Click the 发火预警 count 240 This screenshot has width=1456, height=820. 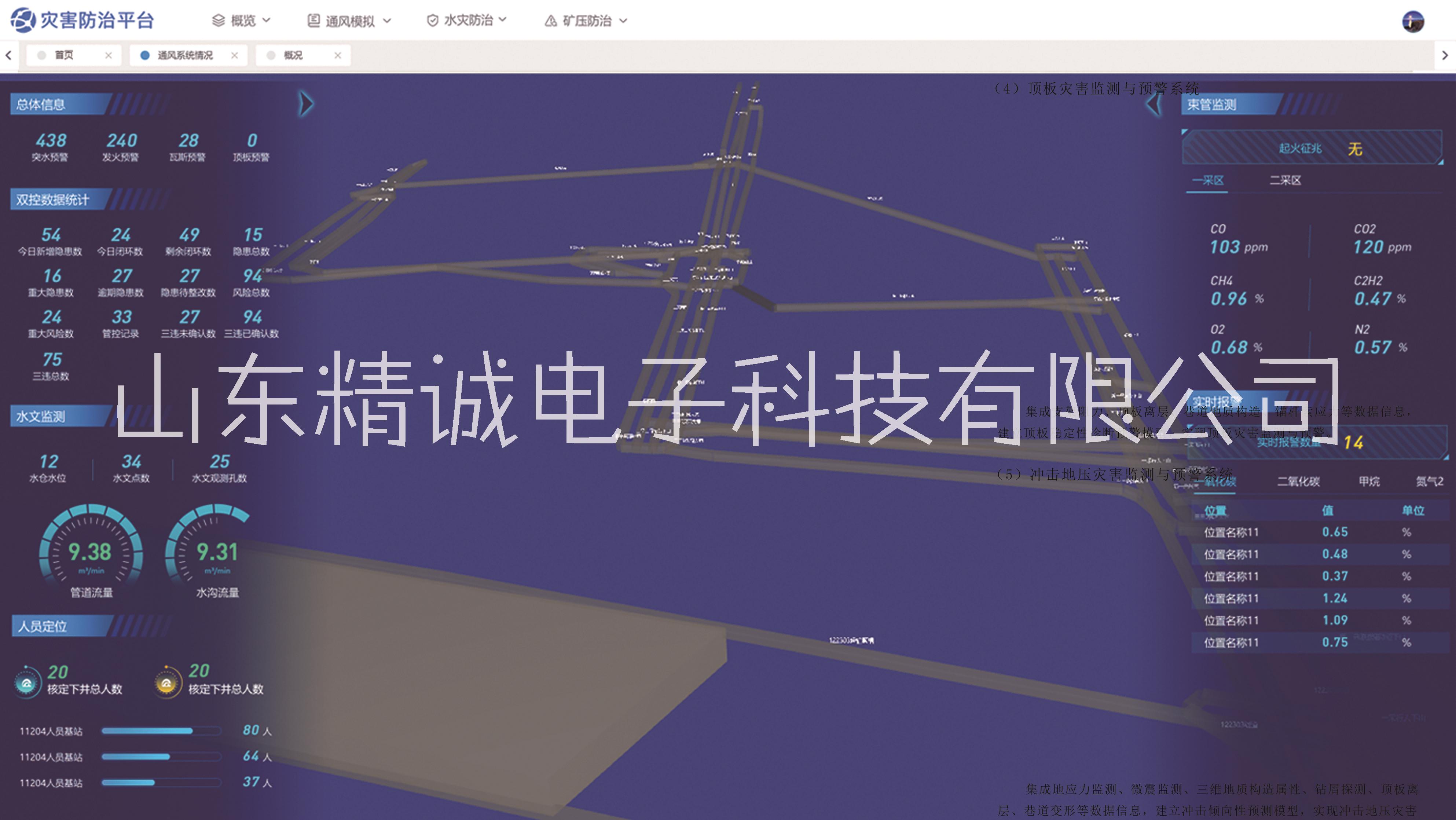[121, 140]
